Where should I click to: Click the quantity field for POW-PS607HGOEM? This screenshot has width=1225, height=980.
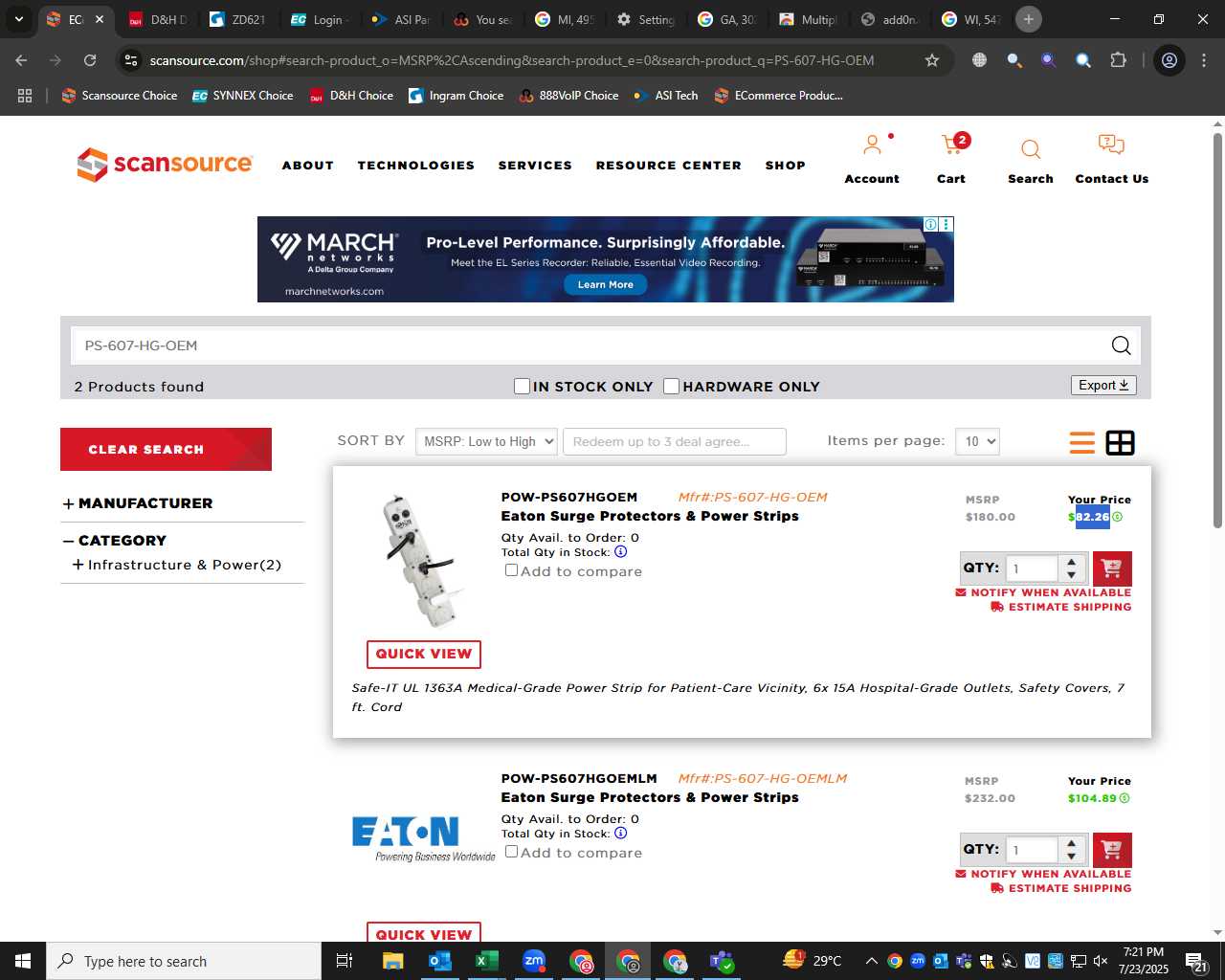coord(1032,568)
